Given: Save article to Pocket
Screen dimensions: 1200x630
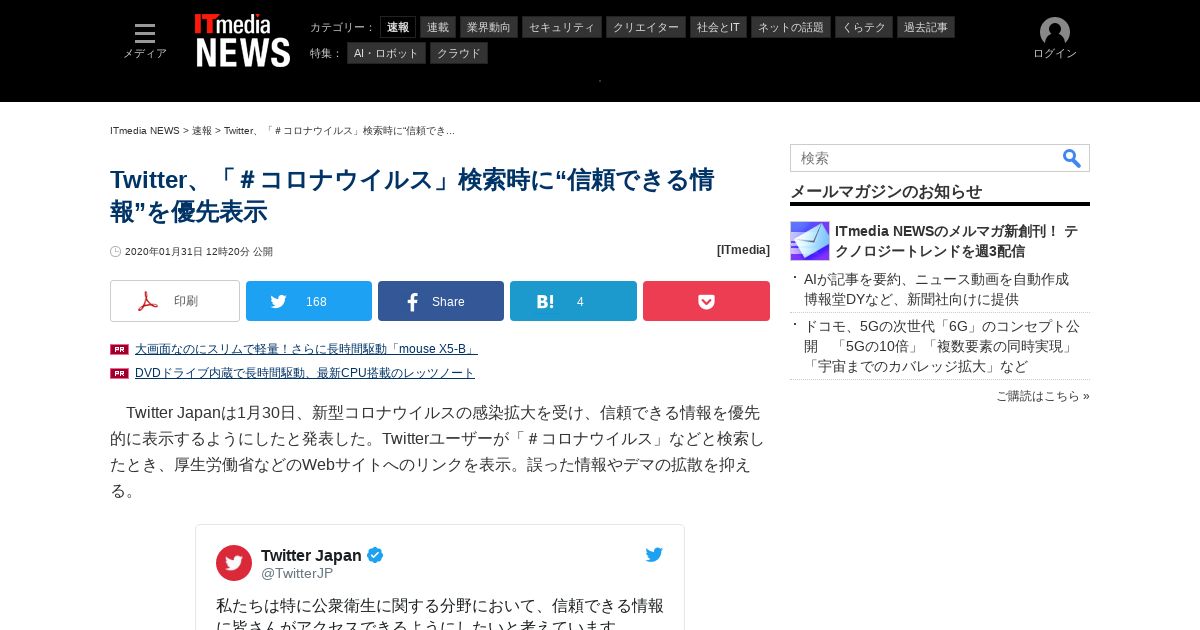Looking at the screenshot, I should (706, 301).
